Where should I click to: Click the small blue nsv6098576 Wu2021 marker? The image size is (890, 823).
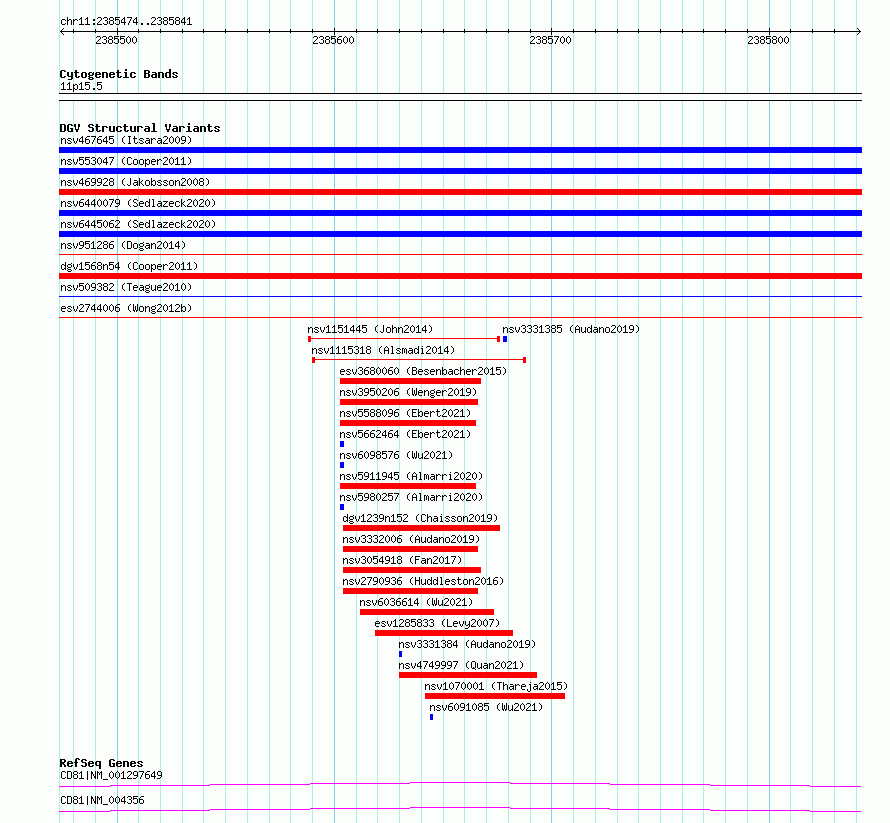point(342,465)
